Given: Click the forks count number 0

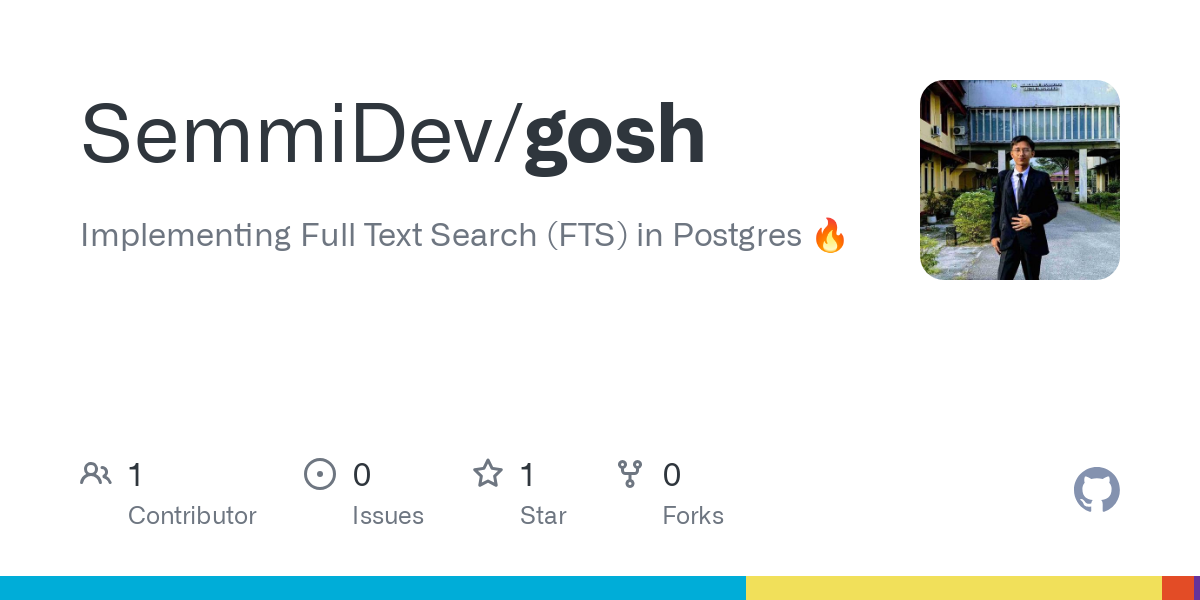Looking at the screenshot, I should [672, 475].
